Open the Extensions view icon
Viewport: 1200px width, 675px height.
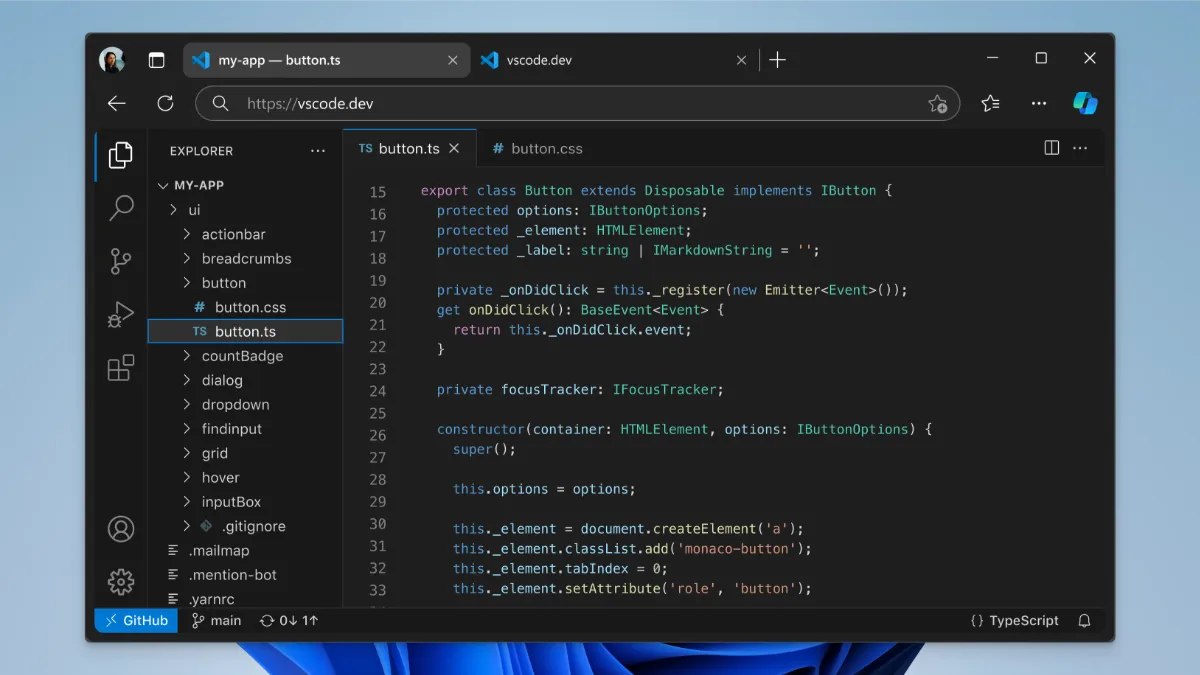[121, 368]
